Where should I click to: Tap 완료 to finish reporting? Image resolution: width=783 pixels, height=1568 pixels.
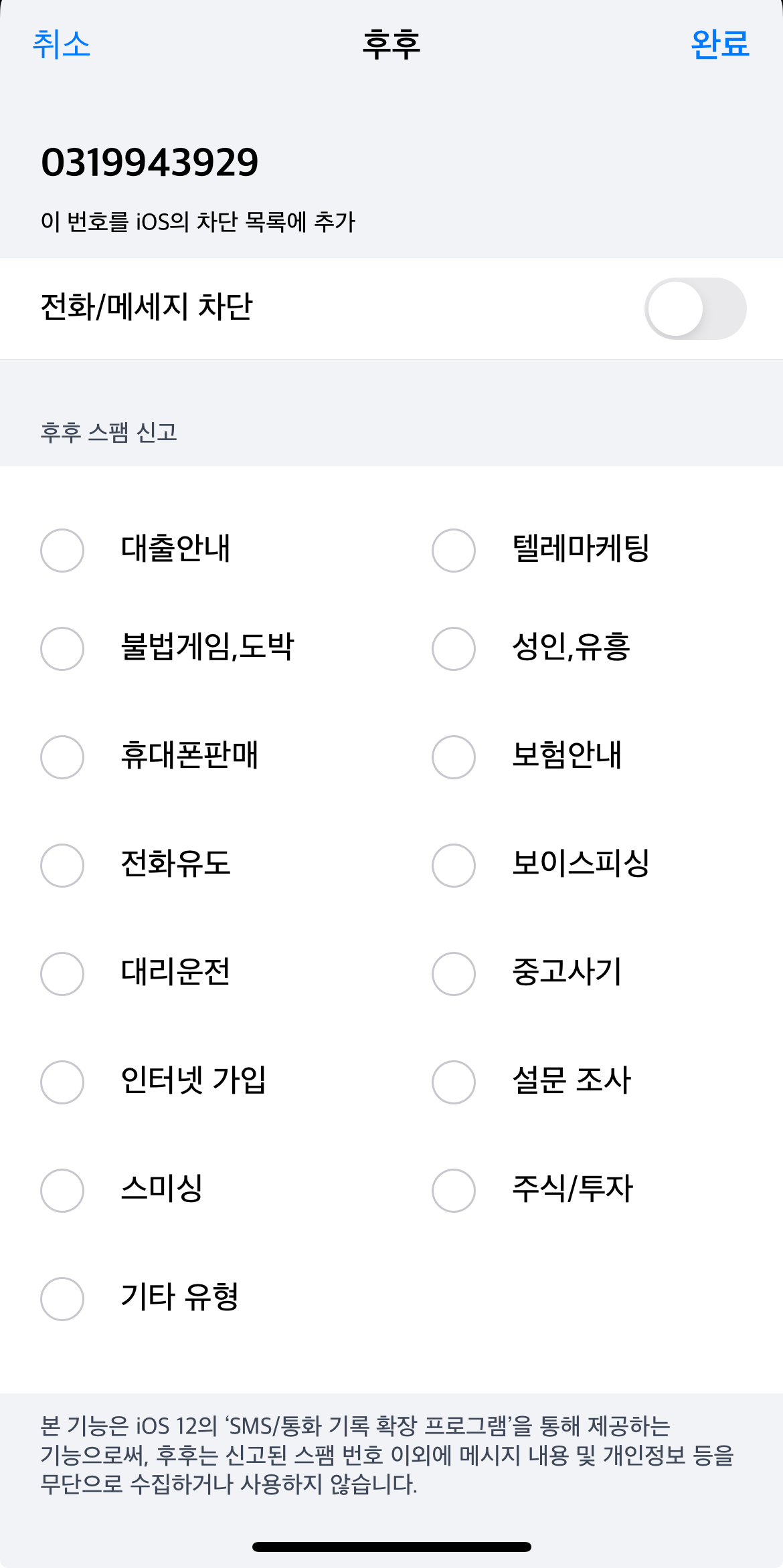tap(719, 45)
